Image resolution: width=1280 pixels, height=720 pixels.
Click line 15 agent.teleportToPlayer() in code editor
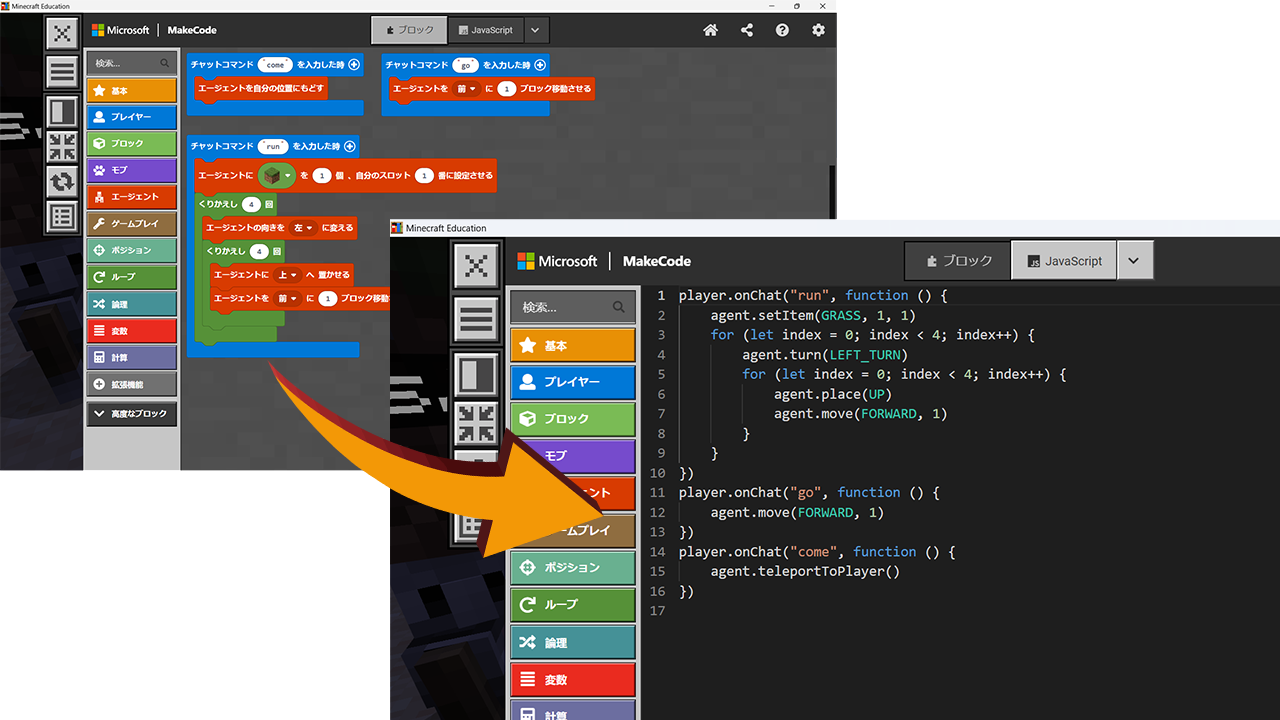point(805,571)
